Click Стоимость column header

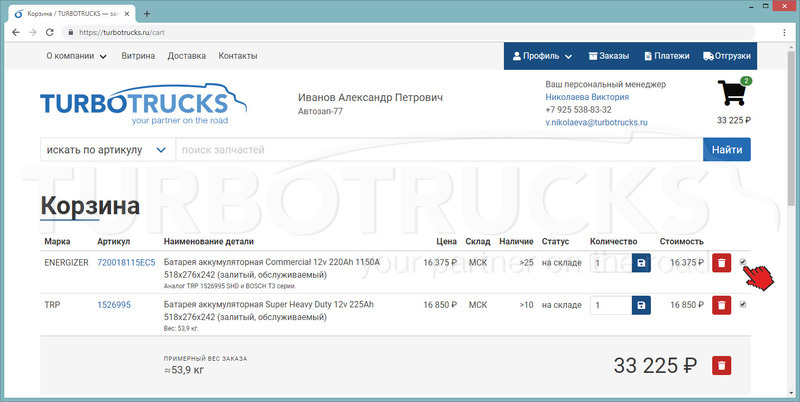click(x=682, y=242)
